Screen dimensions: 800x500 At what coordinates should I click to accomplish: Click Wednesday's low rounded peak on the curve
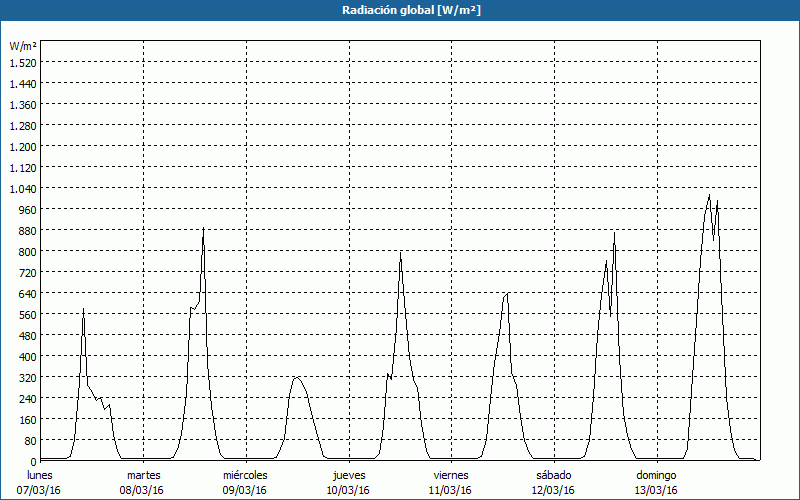coord(296,377)
